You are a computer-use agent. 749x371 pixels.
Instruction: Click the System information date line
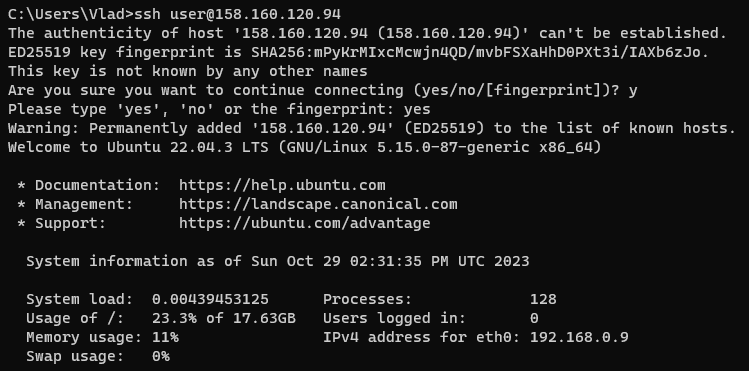[x=278, y=261]
